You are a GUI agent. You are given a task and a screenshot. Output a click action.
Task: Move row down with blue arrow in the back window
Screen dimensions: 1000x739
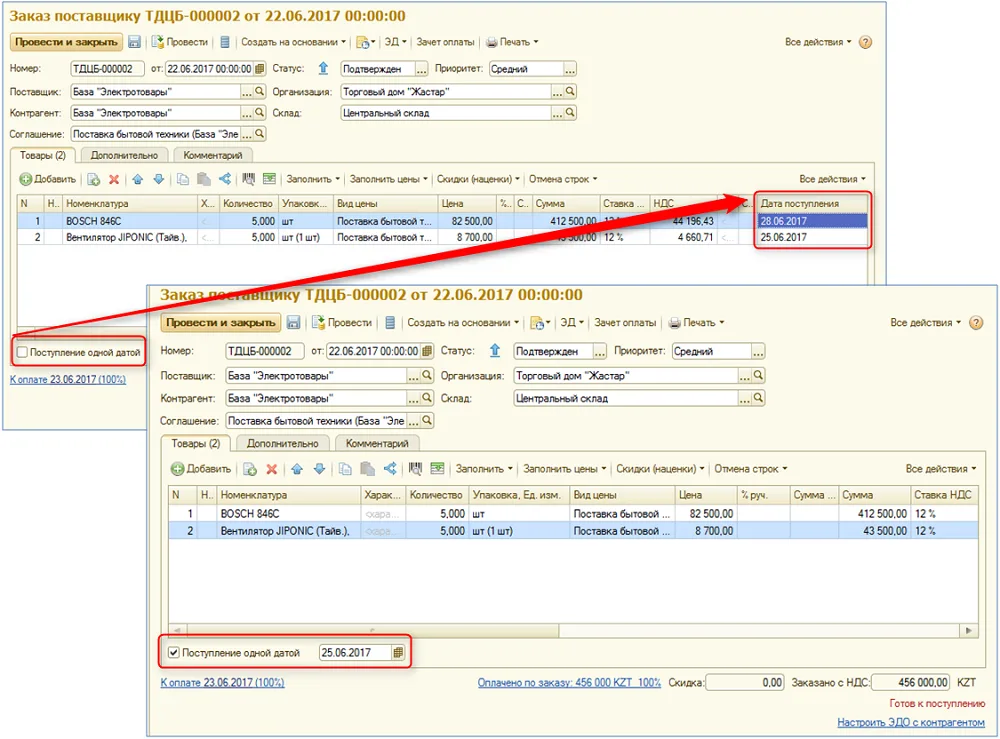[x=159, y=179]
